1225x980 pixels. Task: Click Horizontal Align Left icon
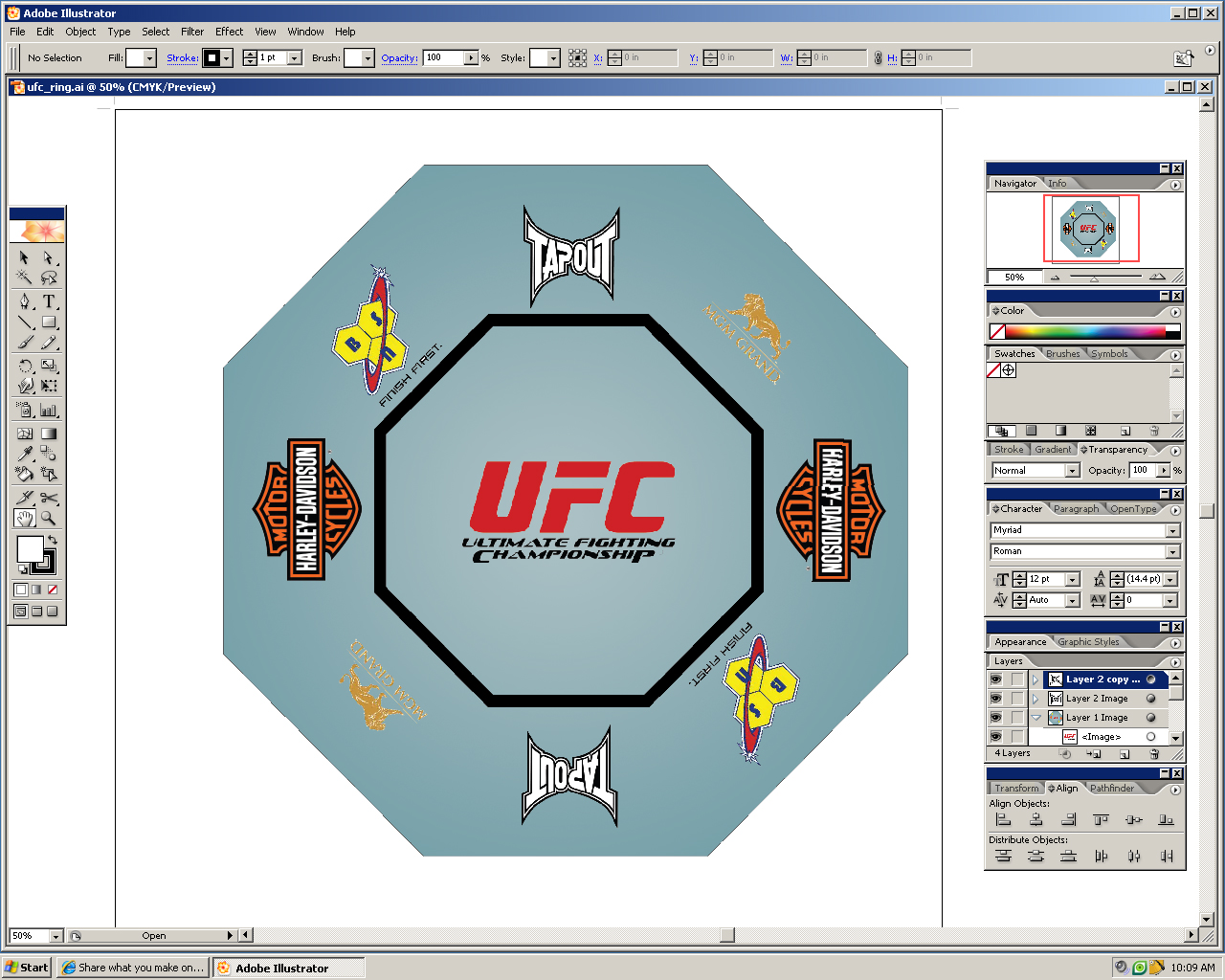[1003, 820]
